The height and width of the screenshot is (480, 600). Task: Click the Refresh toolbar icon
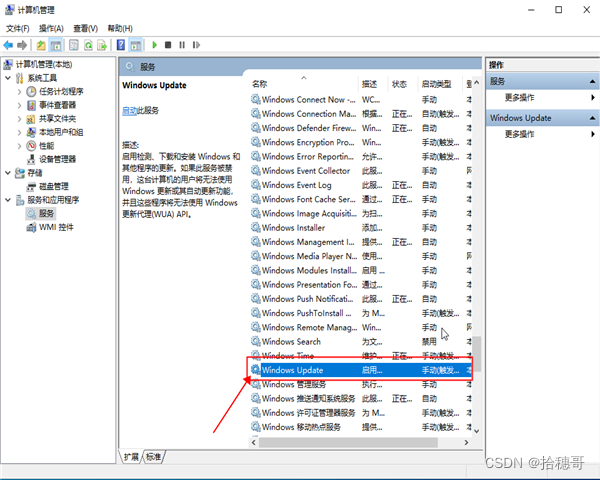point(88,45)
